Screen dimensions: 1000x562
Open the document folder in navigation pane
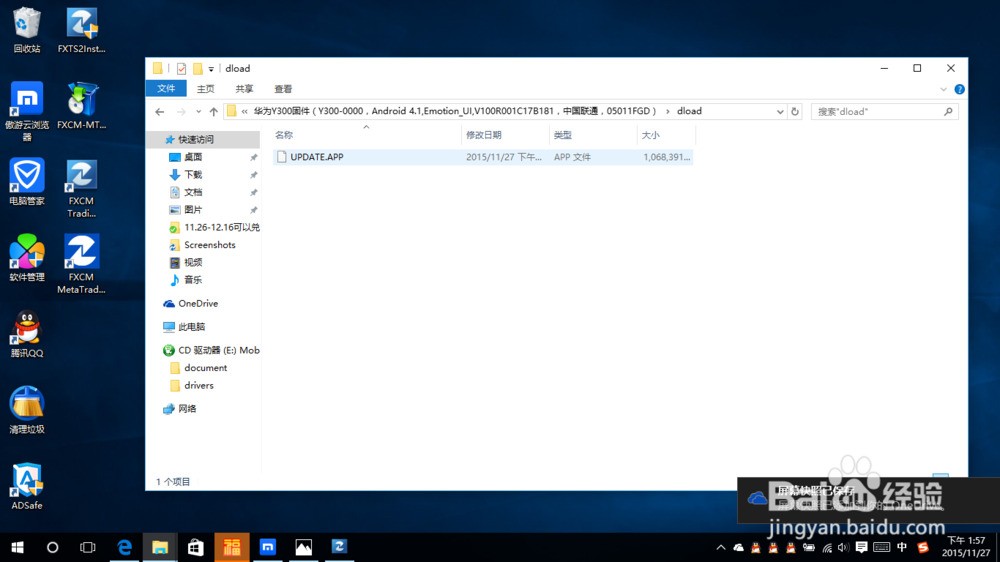[205, 368]
